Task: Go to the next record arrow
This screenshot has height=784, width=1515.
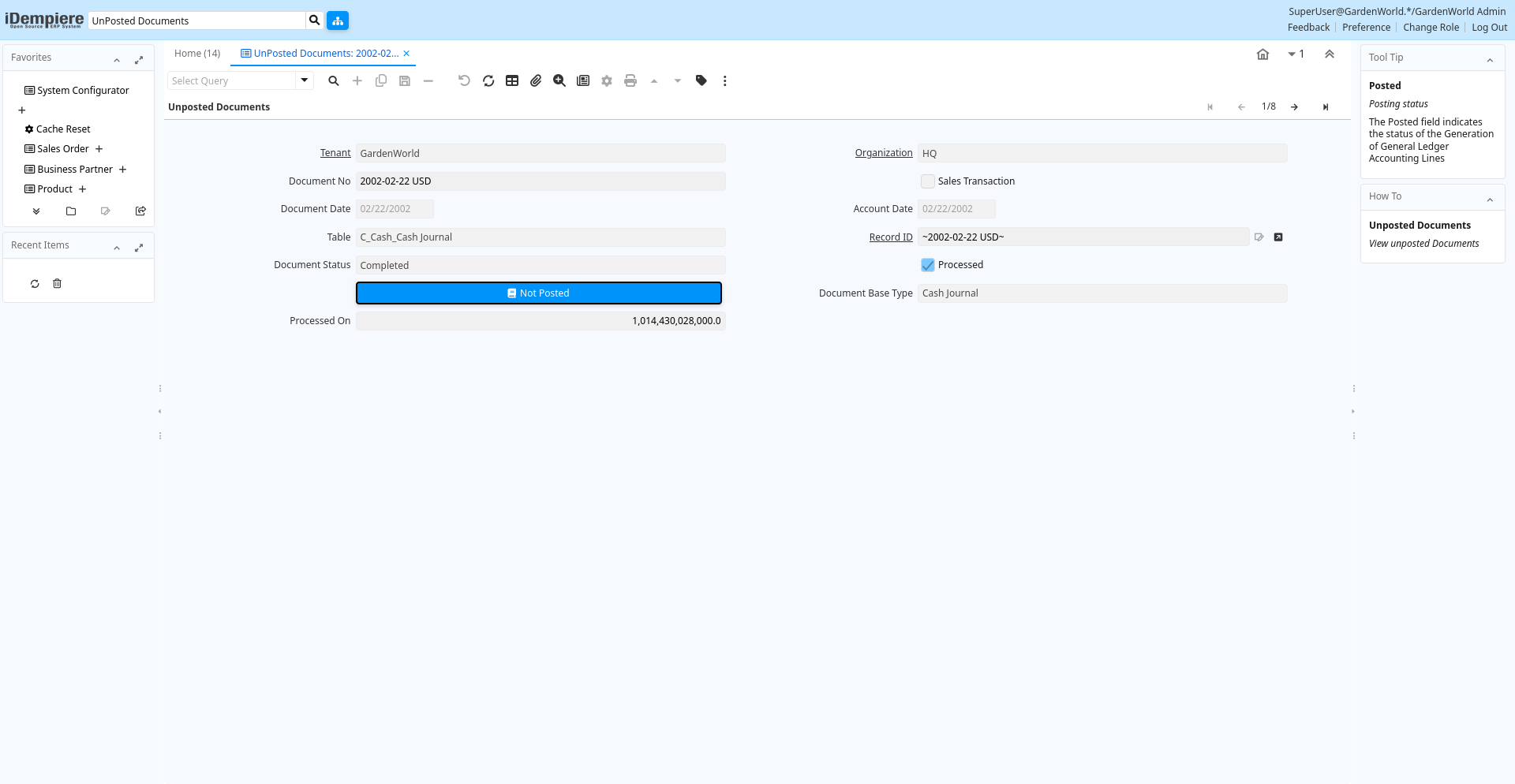Action: point(1295,107)
